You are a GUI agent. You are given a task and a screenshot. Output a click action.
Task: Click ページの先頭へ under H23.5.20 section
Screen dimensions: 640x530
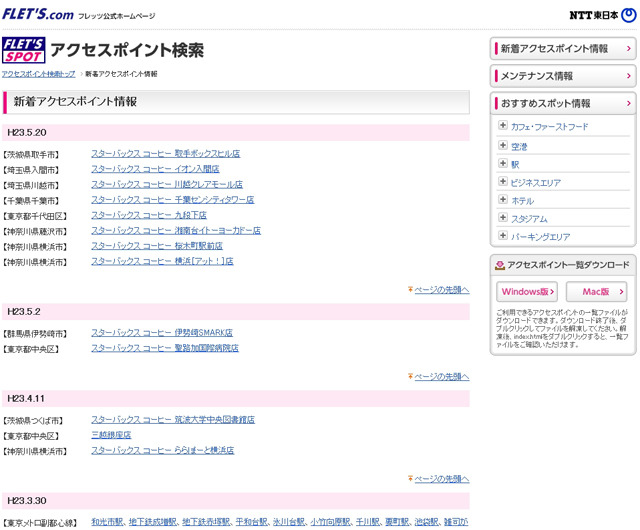[x=442, y=290]
